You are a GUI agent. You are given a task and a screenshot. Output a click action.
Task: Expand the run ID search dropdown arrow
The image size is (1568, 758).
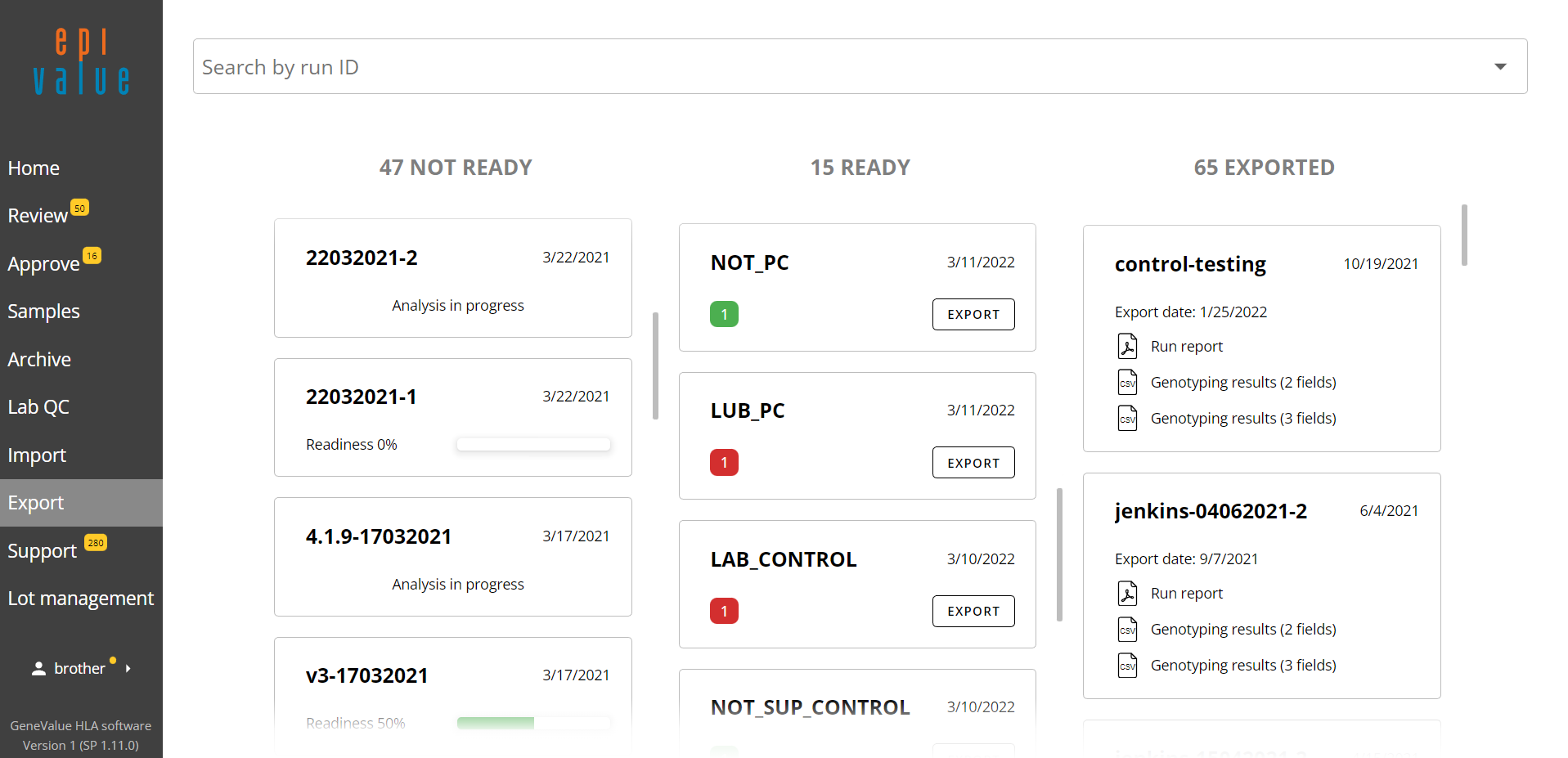(1500, 67)
